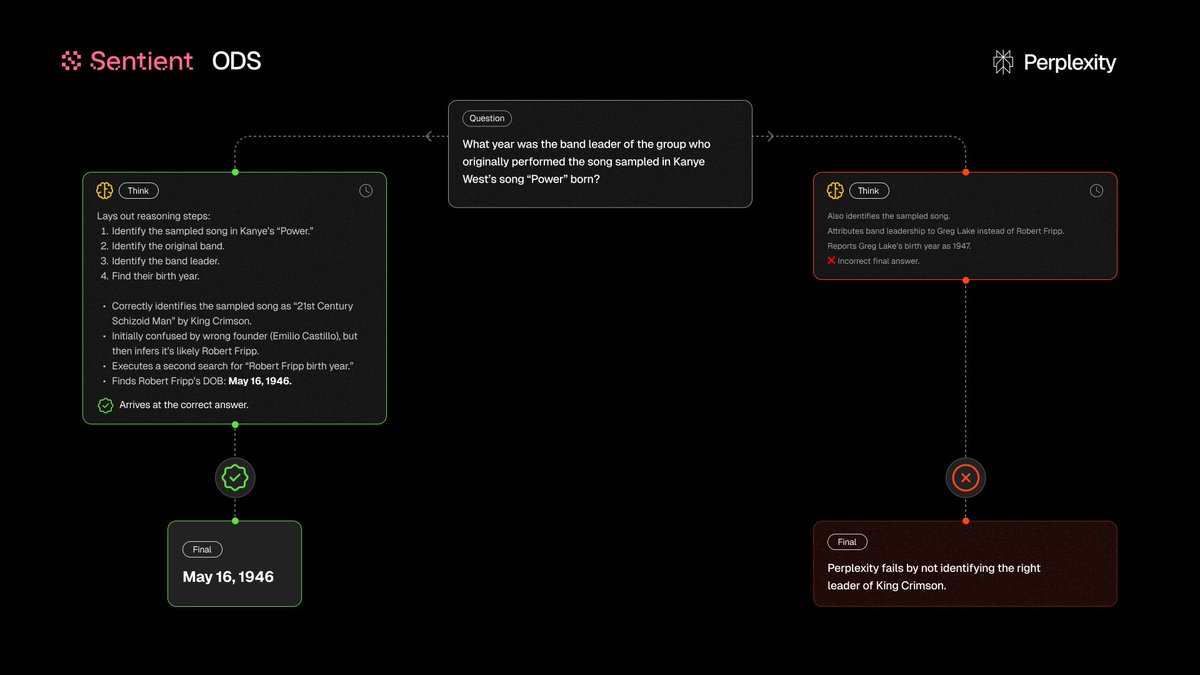Expand the Perplexity Final failure card

coord(965,565)
